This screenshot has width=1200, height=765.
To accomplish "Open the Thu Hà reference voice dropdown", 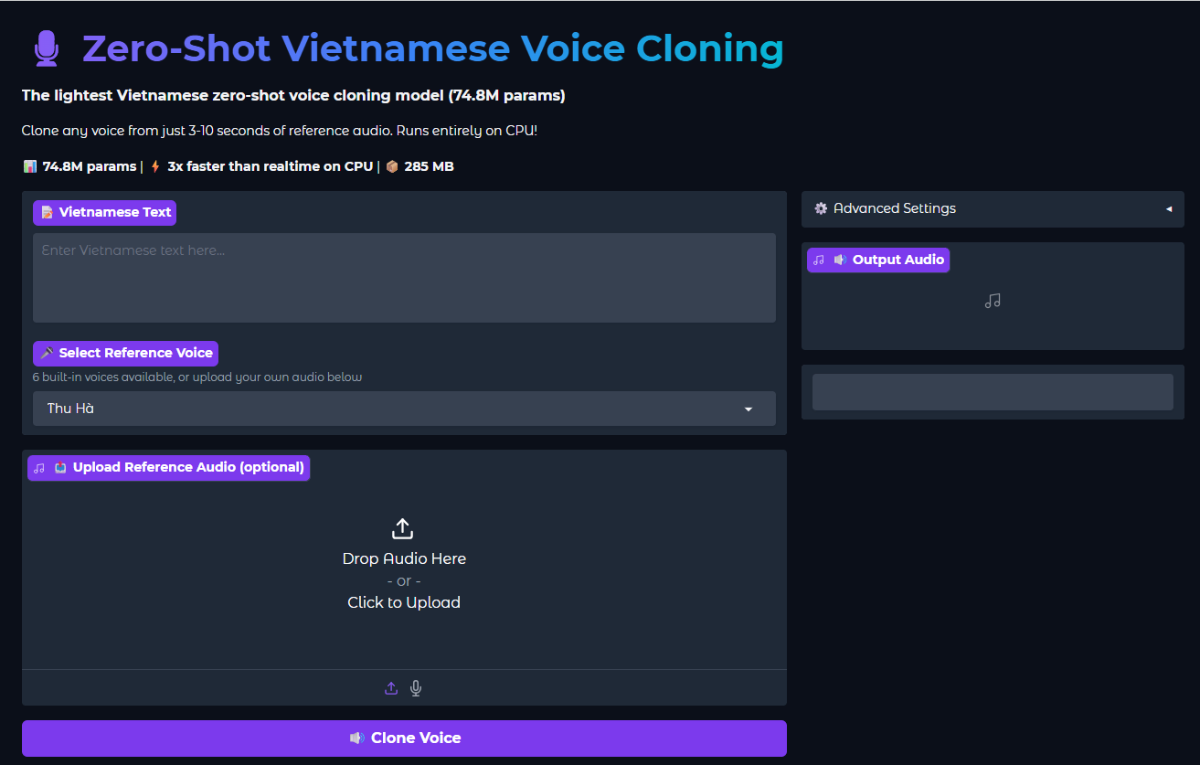I will pyautogui.click(x=404, y=408).
